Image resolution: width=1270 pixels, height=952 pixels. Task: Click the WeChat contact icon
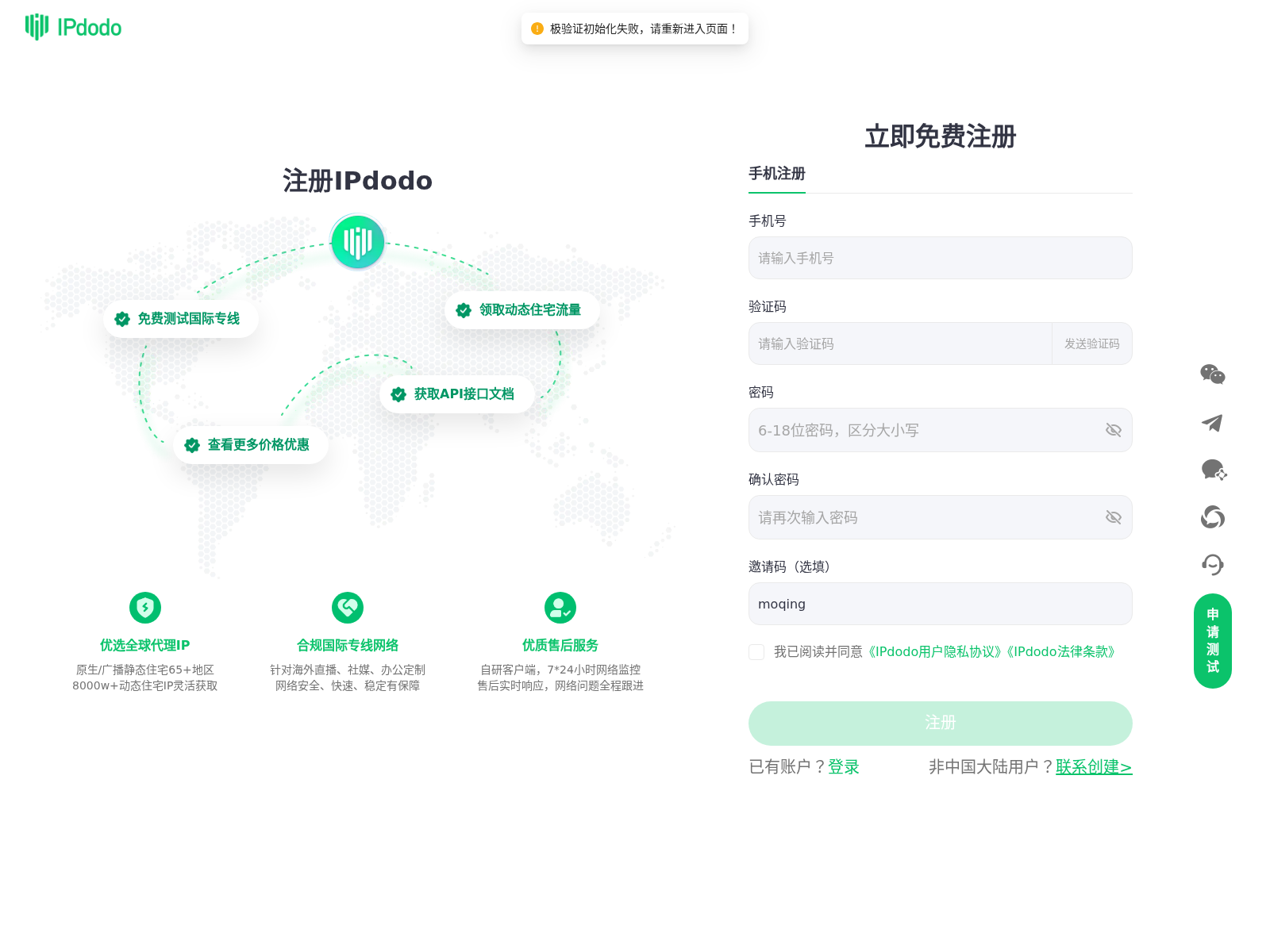pos(1213,375)
